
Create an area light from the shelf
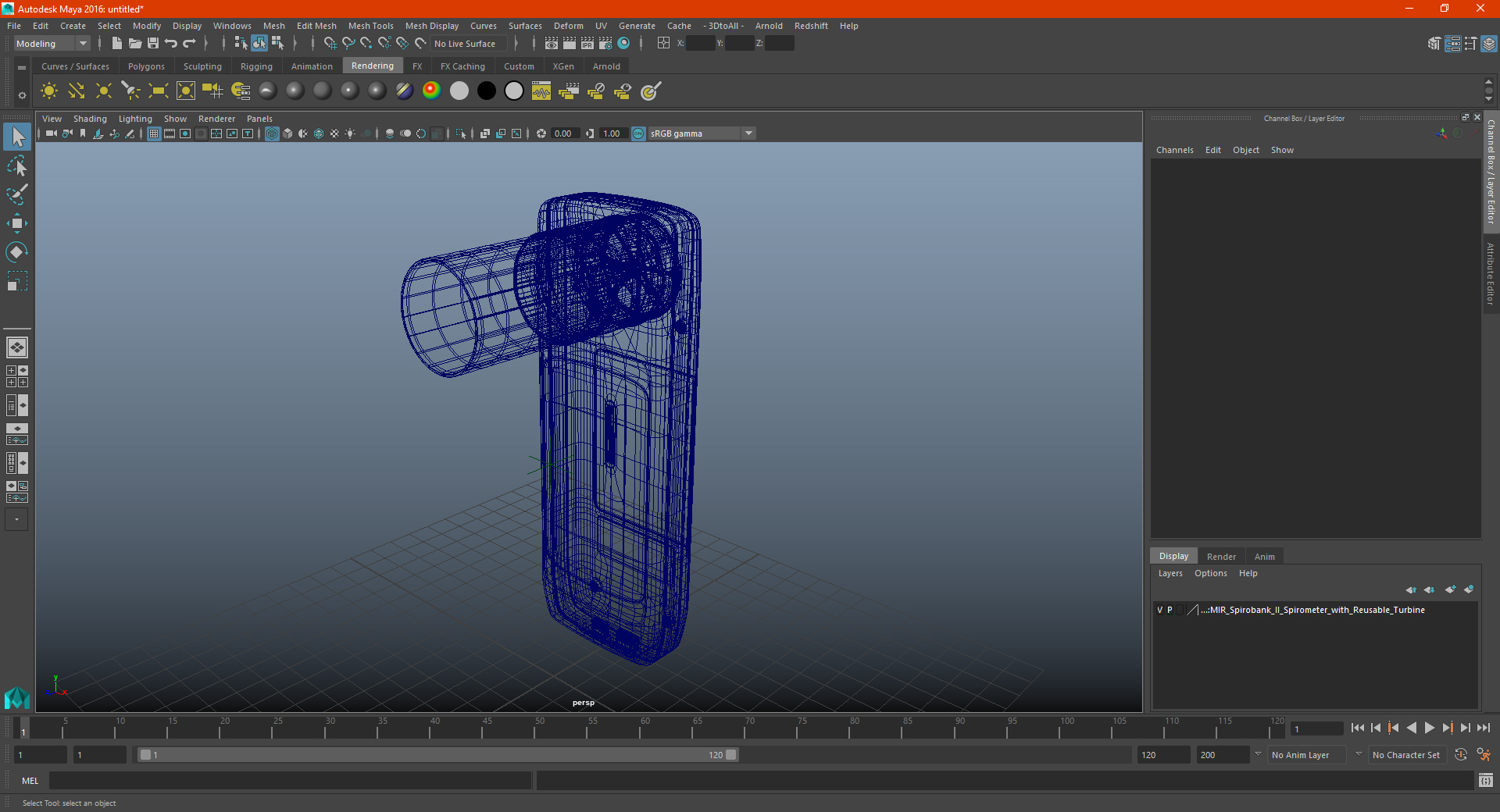(159, 91)
